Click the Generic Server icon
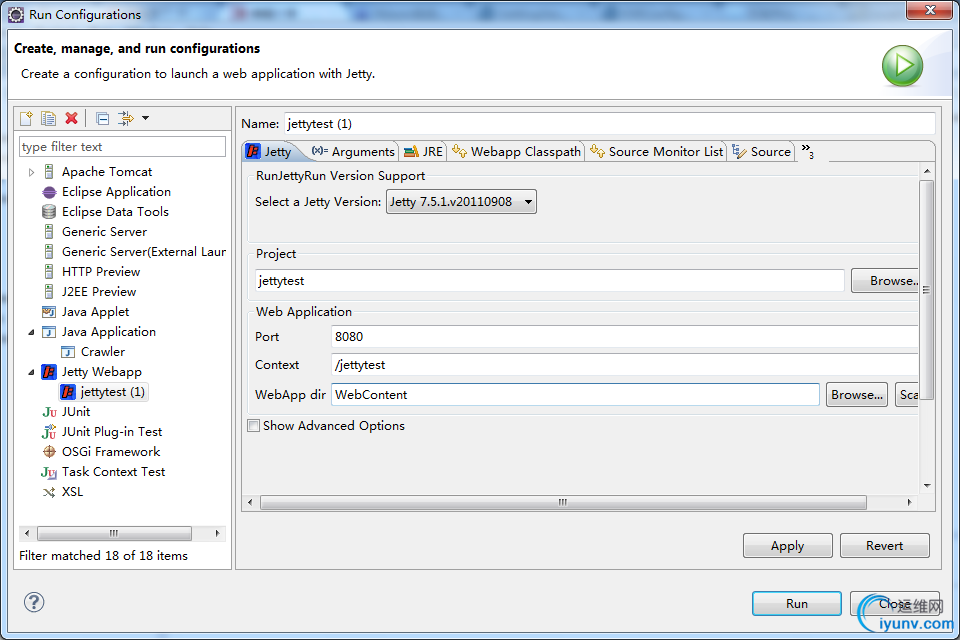960x640 pixels. 49,232
